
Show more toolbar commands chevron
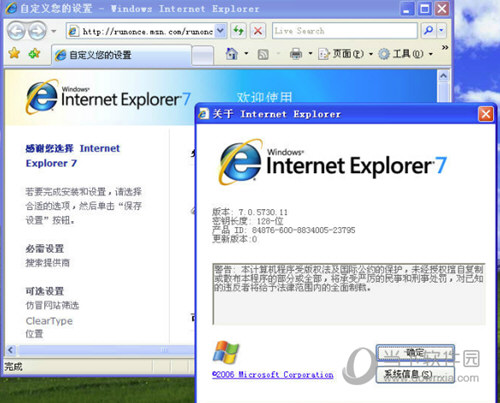coord(445,47)
